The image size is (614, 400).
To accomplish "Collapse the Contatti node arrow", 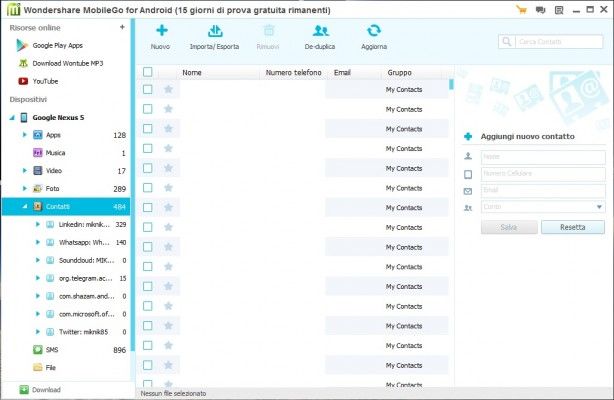I will pyautogui.click(x=25, y=206).
